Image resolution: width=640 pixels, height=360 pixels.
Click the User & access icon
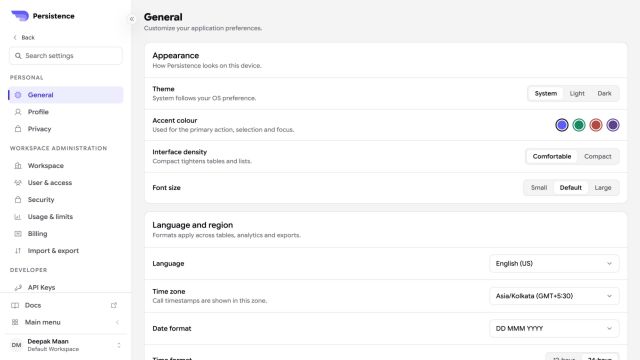pos(18,182)
